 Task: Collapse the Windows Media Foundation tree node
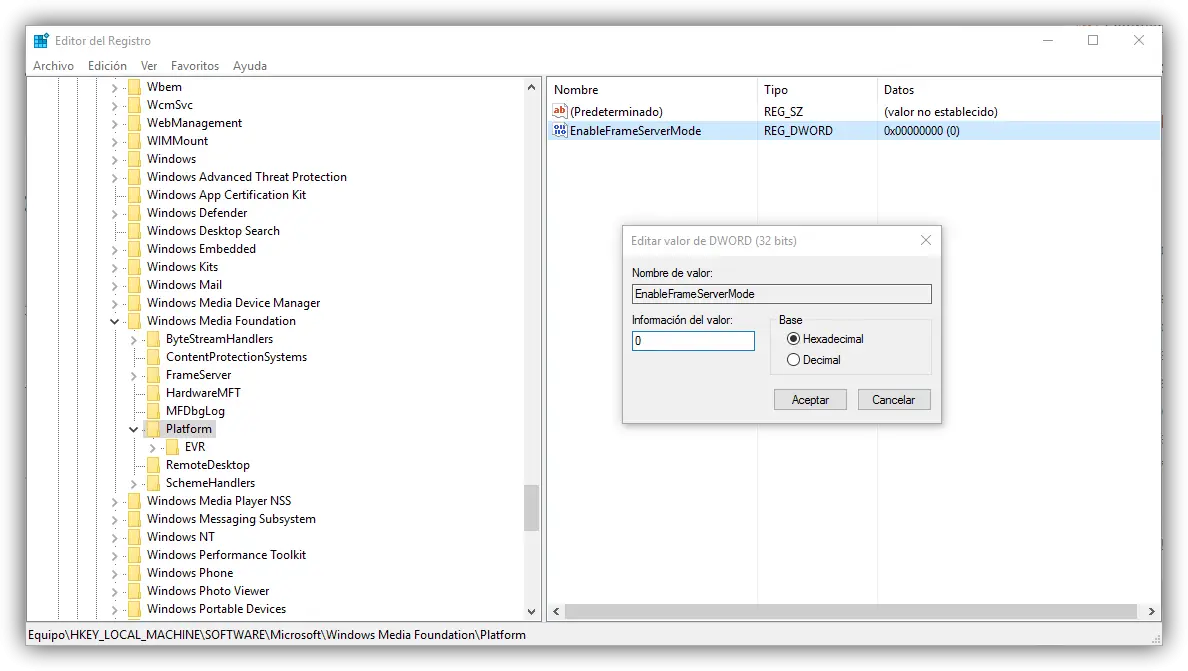(114, 321)
